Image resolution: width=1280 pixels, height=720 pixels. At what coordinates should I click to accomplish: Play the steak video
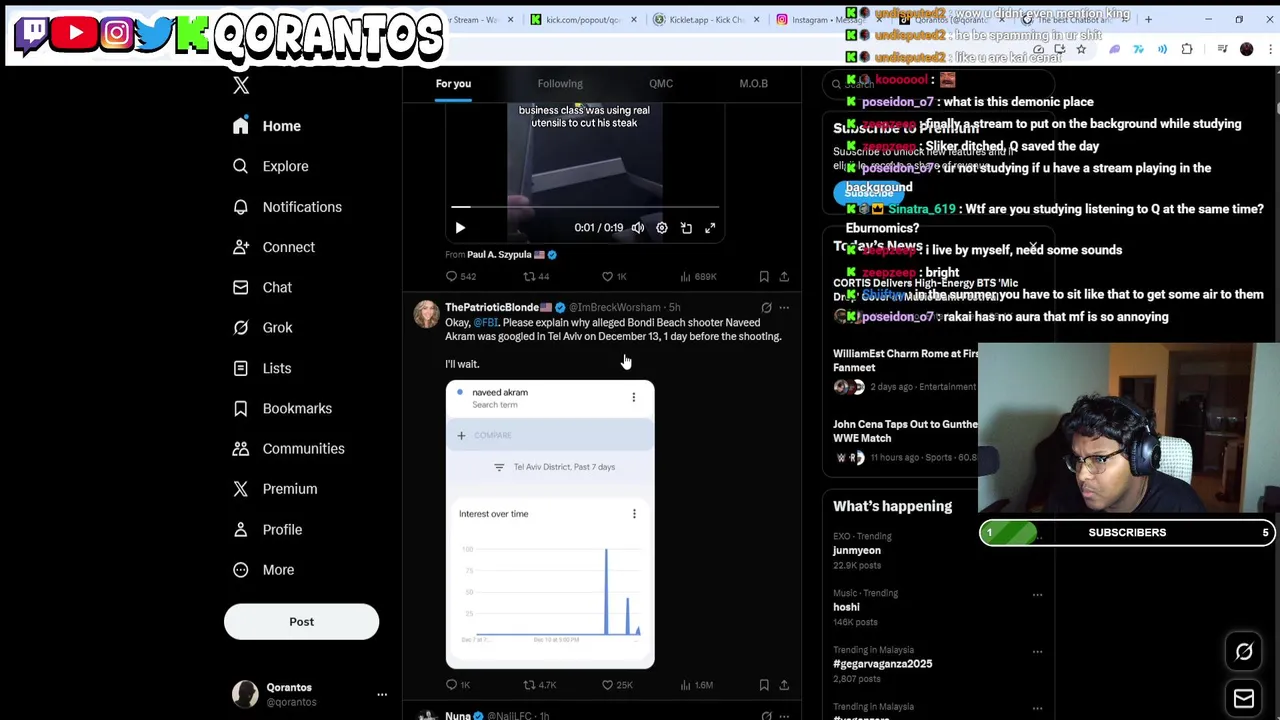460,228
